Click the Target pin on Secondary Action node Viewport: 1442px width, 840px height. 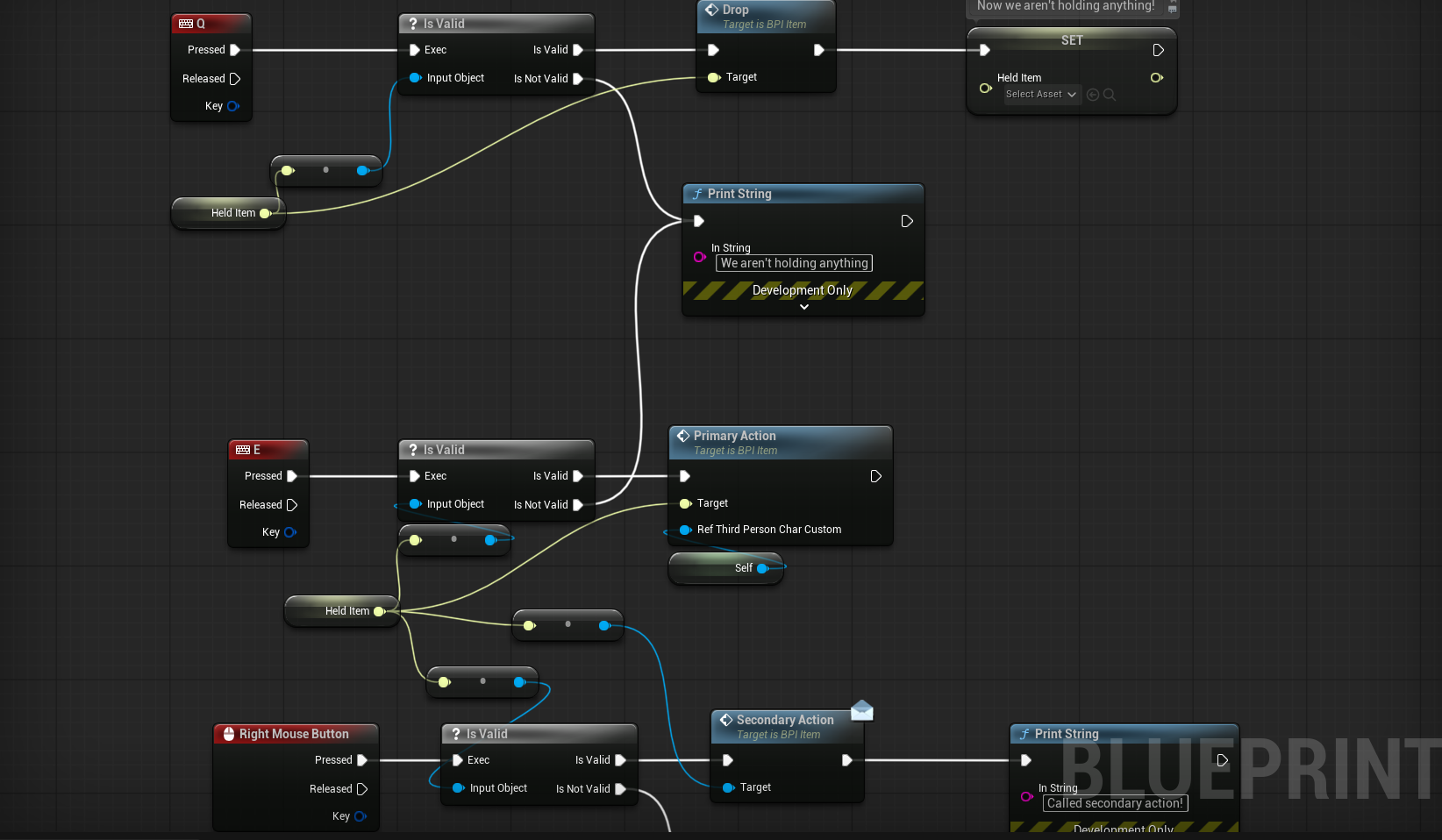click(x=728, y=787)
